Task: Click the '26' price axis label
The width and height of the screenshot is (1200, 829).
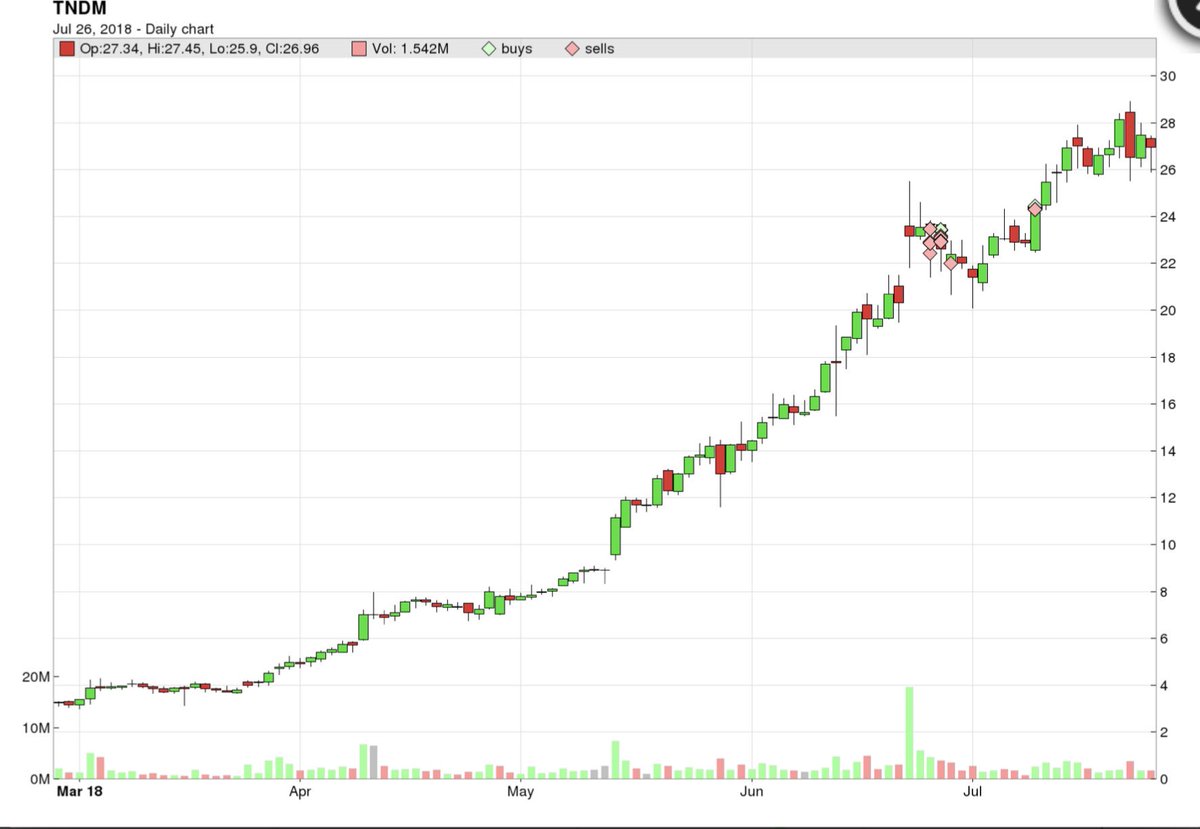Action: point(1167,170)
